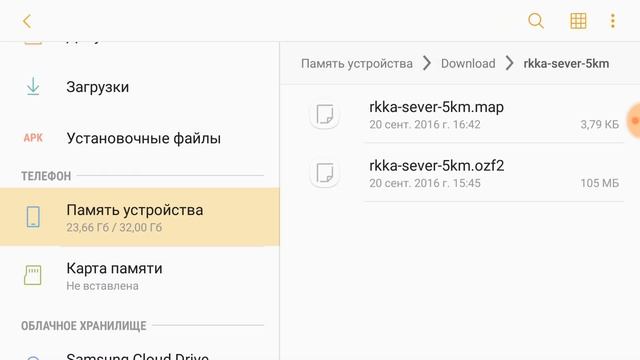640x360 pixels.
Task: Go to Download folder in breadcrumb
Action: (x=468, y=64)
